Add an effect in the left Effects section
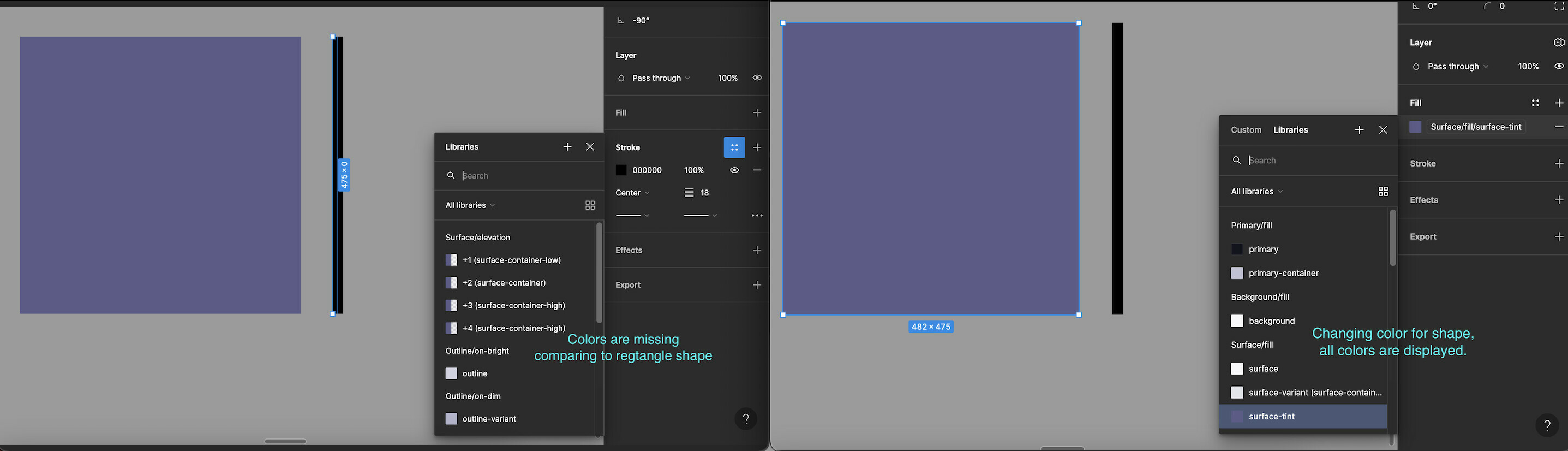 757,251
